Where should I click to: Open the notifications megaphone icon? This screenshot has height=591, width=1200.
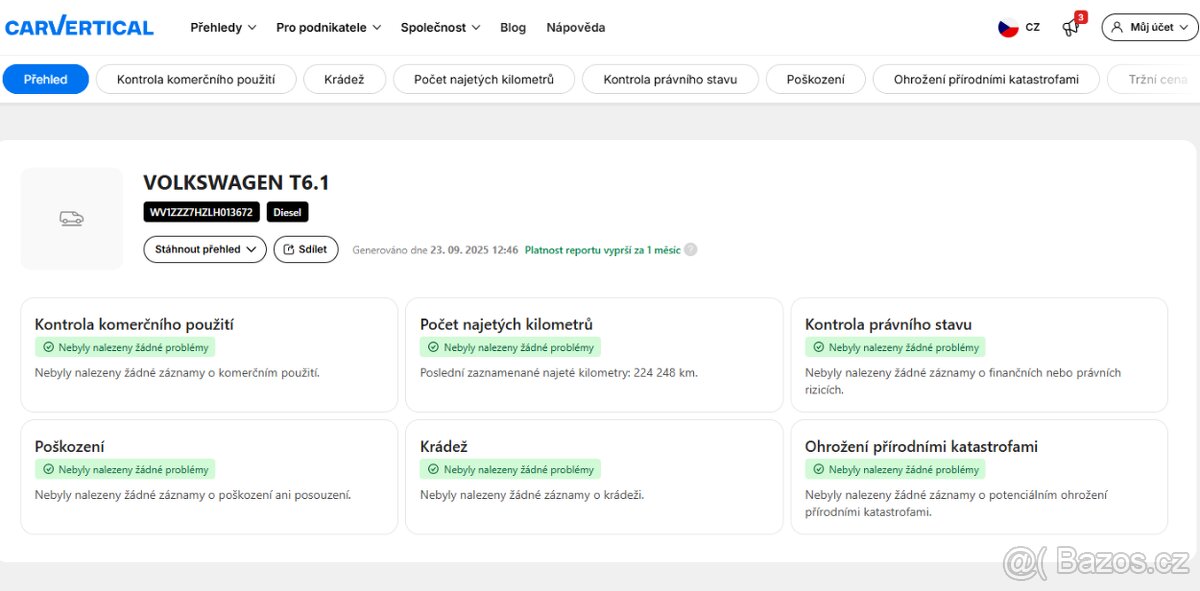1070,28
